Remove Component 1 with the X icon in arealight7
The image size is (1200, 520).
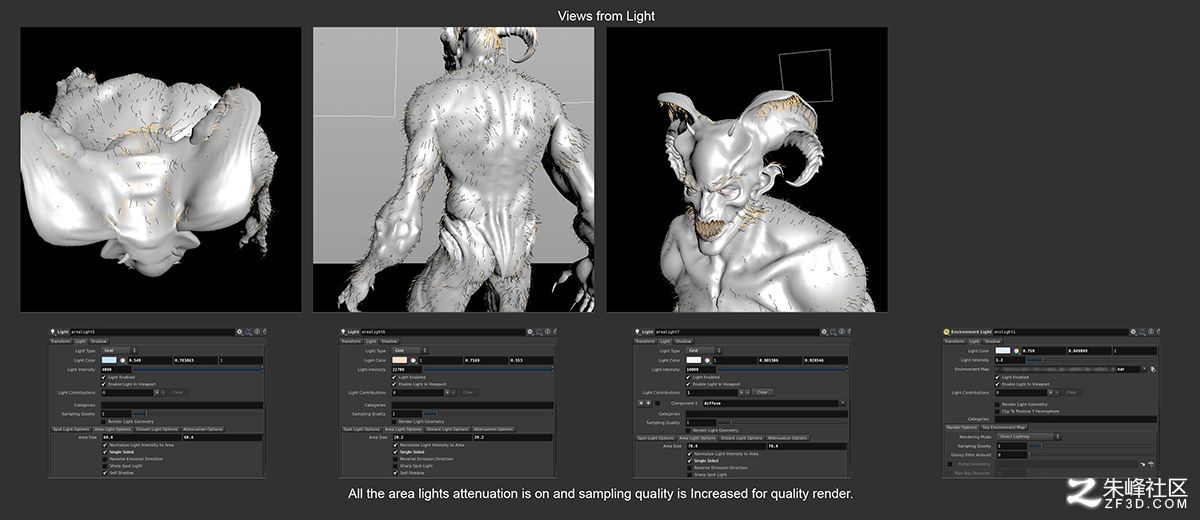(x=640, y=403)
